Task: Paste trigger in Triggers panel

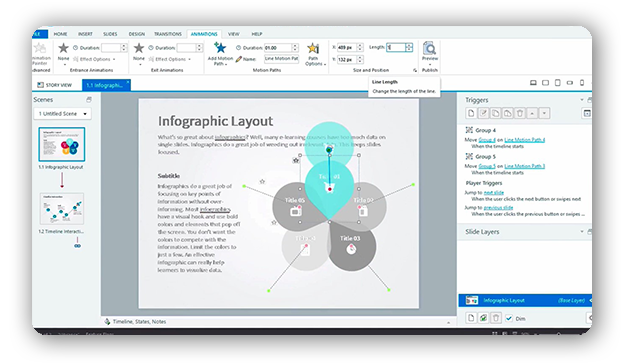Action: pyautogui.click(x=507, y=113)
